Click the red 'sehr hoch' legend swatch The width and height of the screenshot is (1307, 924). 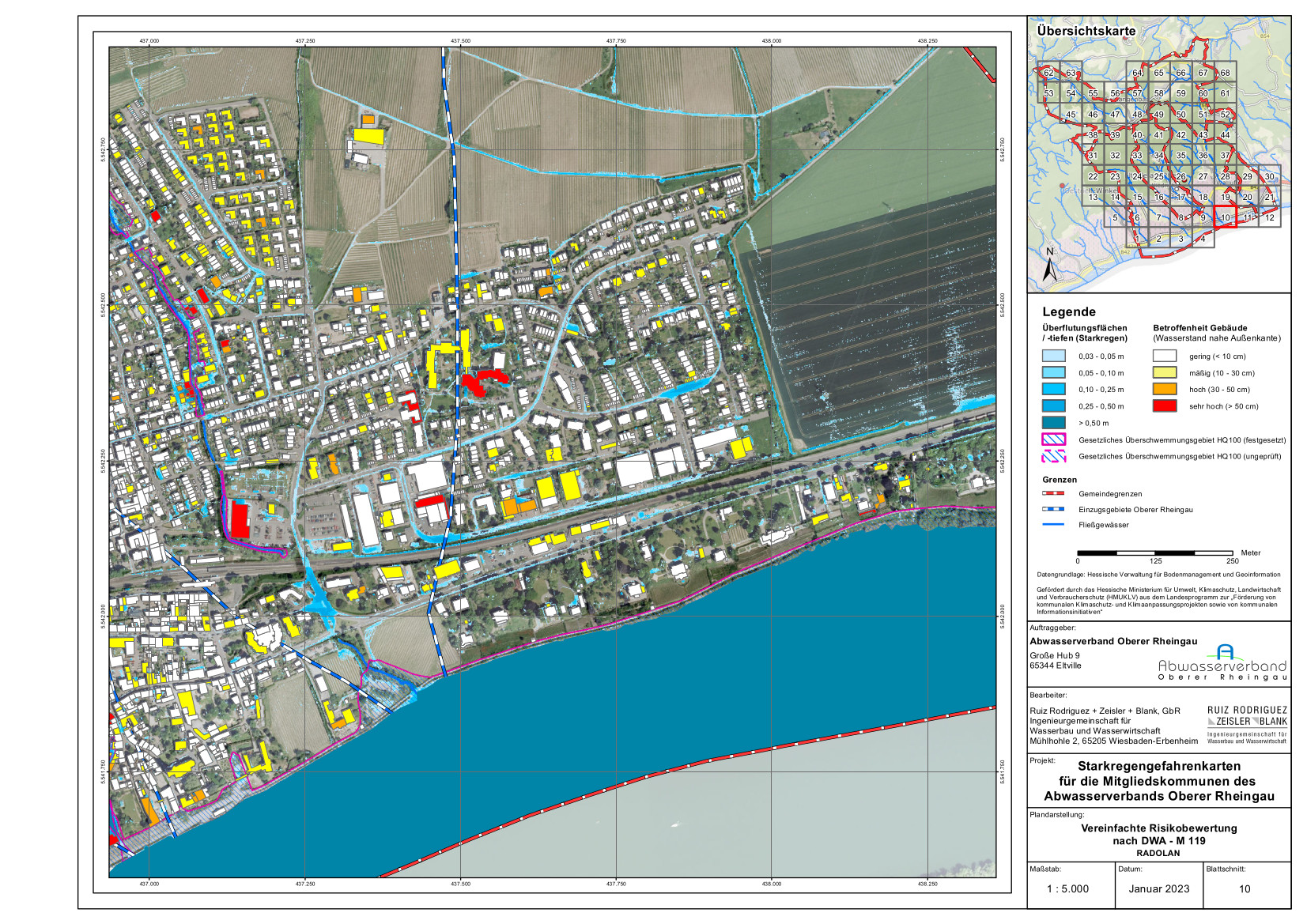click(x=1164, y=405)
